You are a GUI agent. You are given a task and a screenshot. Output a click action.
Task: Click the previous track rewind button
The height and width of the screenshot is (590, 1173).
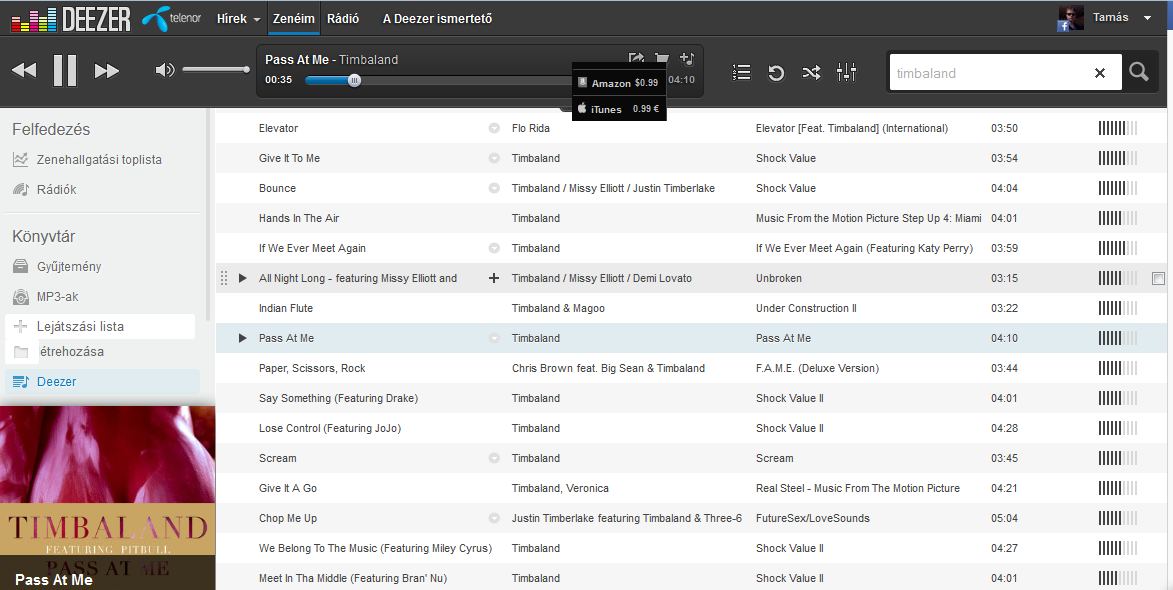24,70
